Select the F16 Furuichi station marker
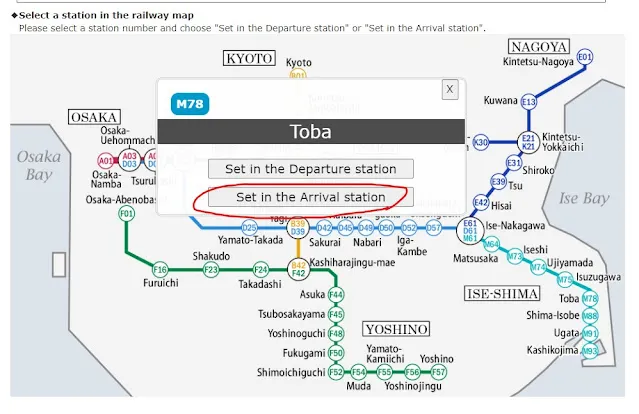This screenshot has height=414, width=639. point(160,270)
